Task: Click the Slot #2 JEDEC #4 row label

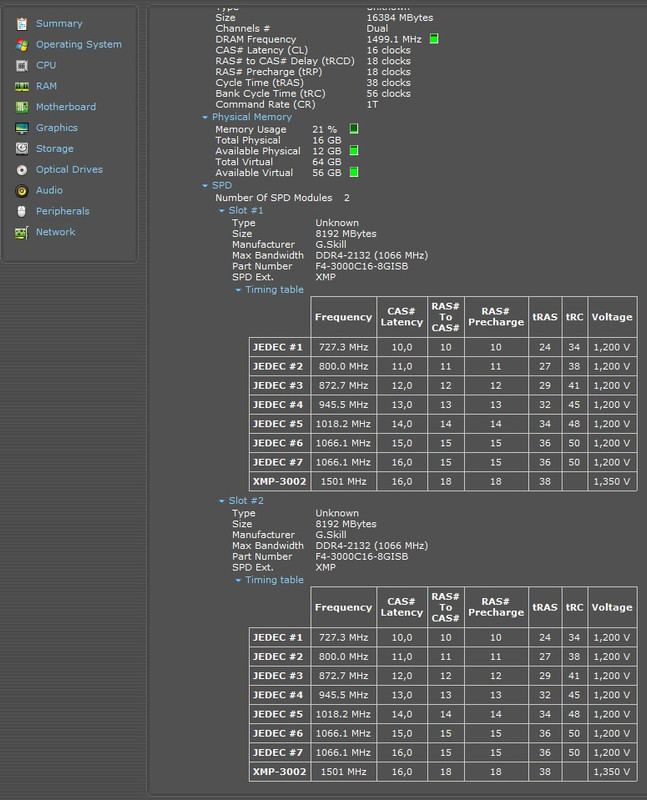Action: tap(280, 695)
